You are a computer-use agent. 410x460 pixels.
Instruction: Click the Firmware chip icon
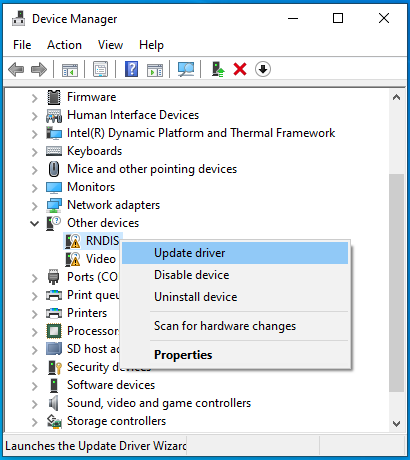pos(54,97)
